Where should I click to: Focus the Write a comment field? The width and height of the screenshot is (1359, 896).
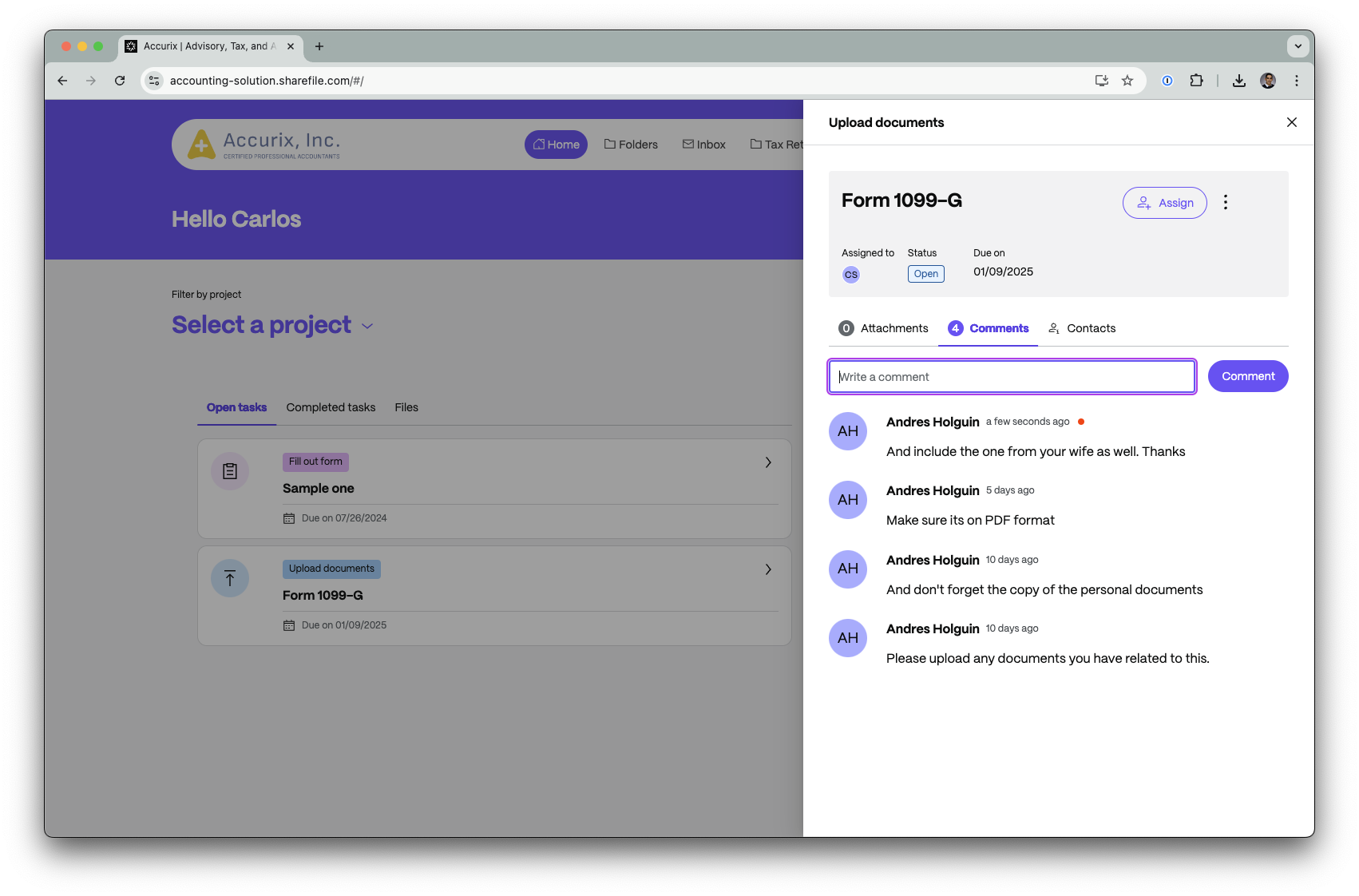coord(1012,377)
